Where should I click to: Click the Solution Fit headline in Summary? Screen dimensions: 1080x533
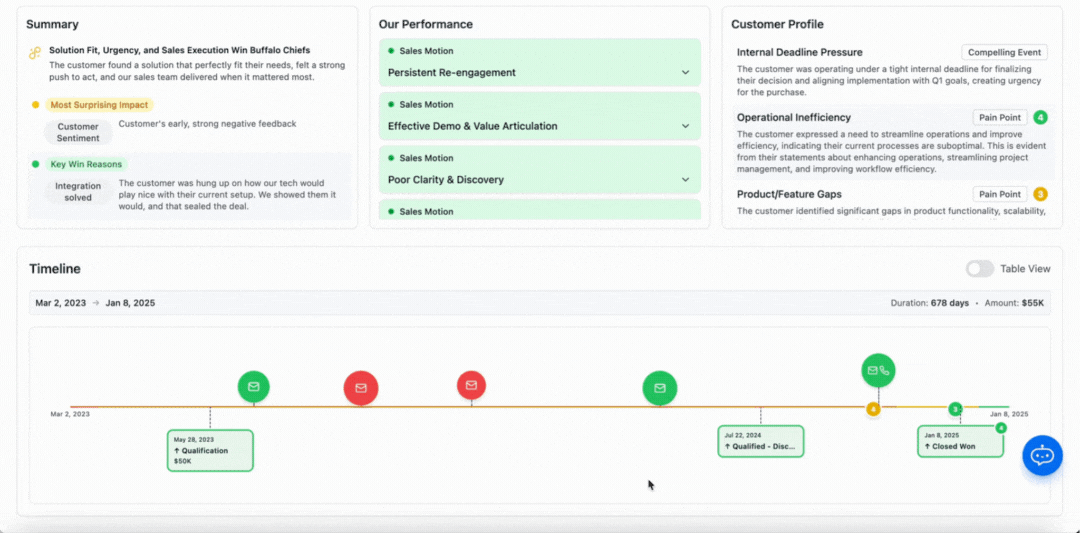(180, 50)
